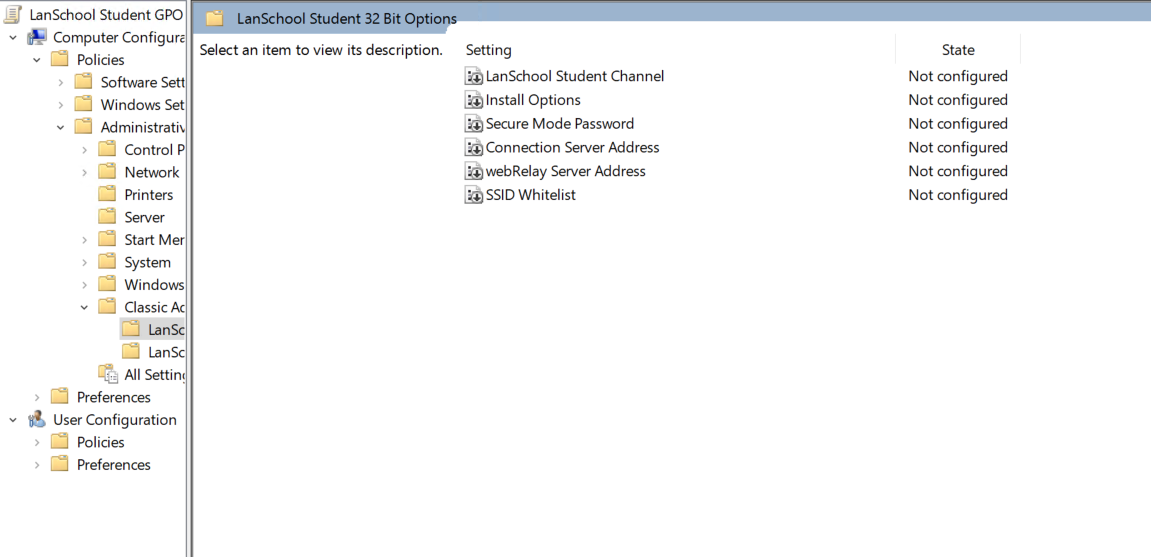Click the User Configuration person icon

click(x=37, y=420)
